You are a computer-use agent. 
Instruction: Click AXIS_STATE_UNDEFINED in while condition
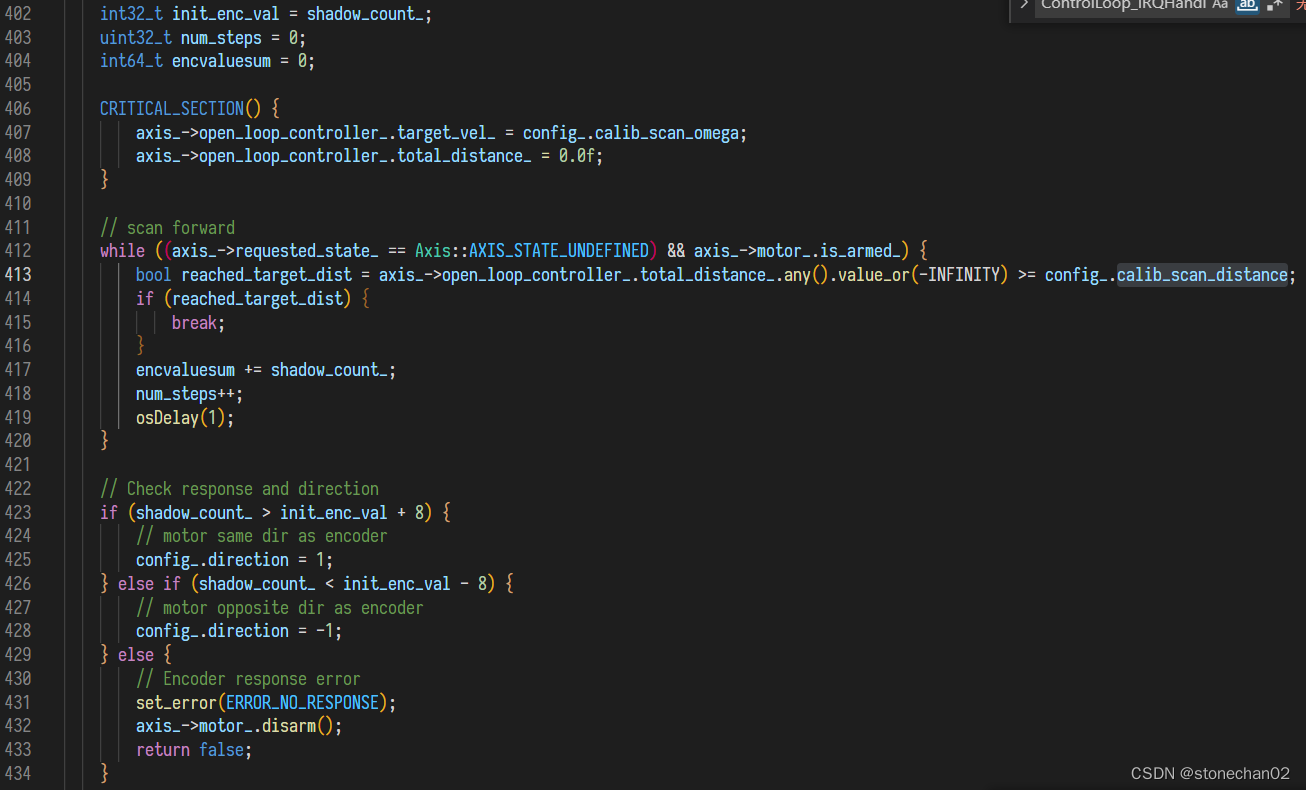(559, 250)
